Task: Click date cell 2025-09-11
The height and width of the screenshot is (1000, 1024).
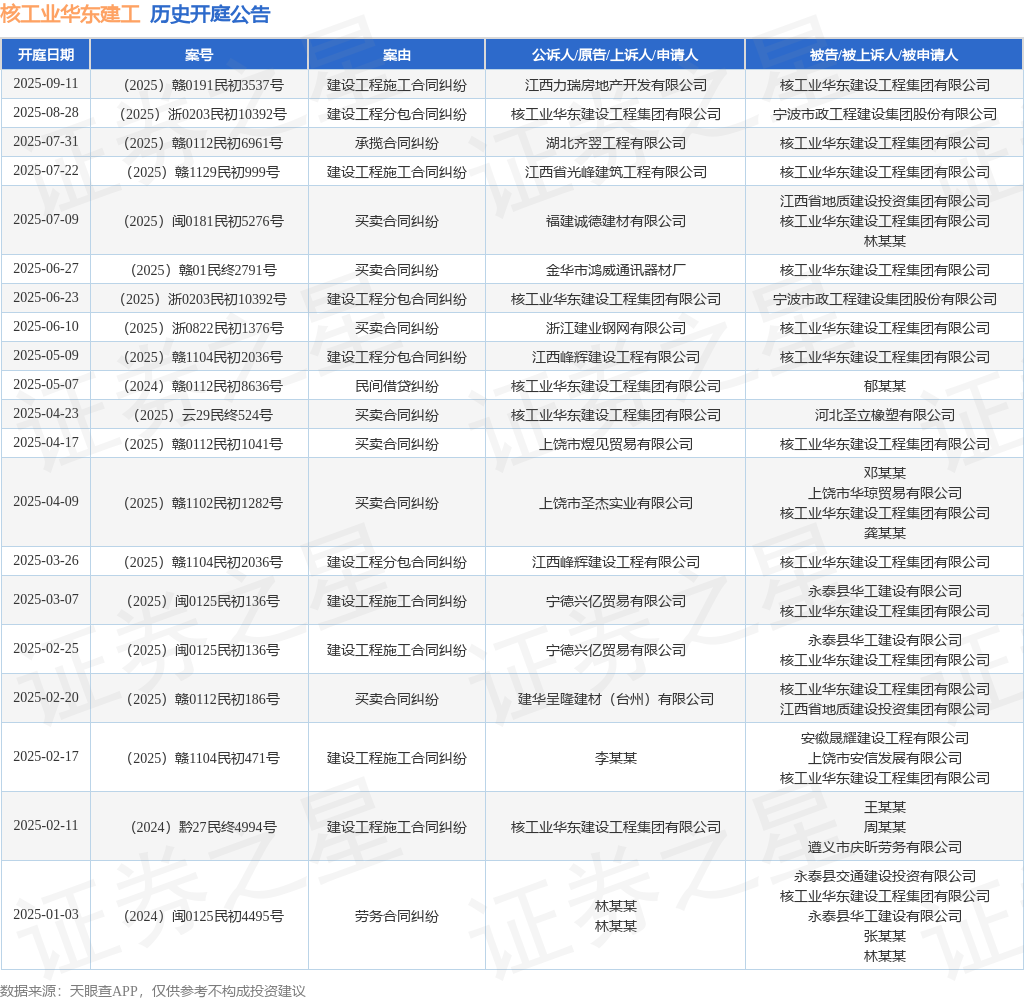Action: pos(46,84)
